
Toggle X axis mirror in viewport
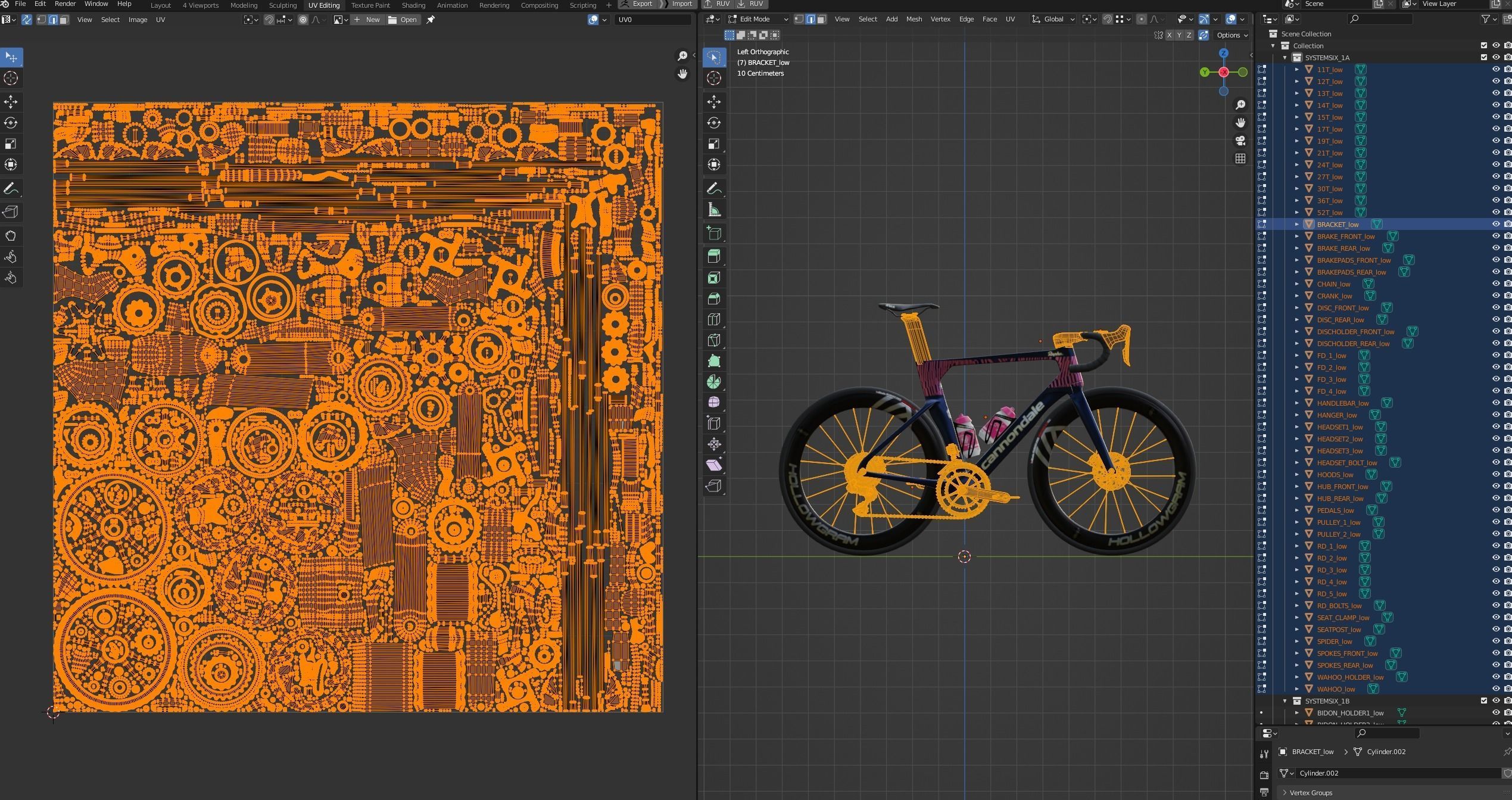(x=1169, y=35)
